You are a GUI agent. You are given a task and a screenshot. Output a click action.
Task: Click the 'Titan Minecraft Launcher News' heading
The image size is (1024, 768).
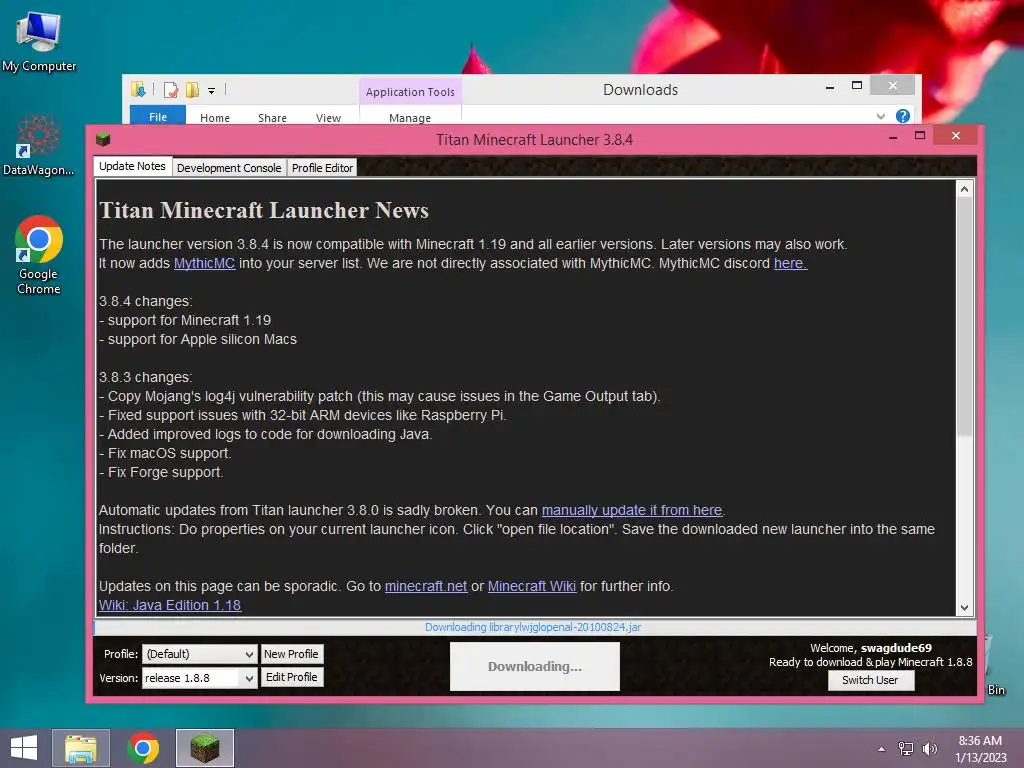coord(264,210)
